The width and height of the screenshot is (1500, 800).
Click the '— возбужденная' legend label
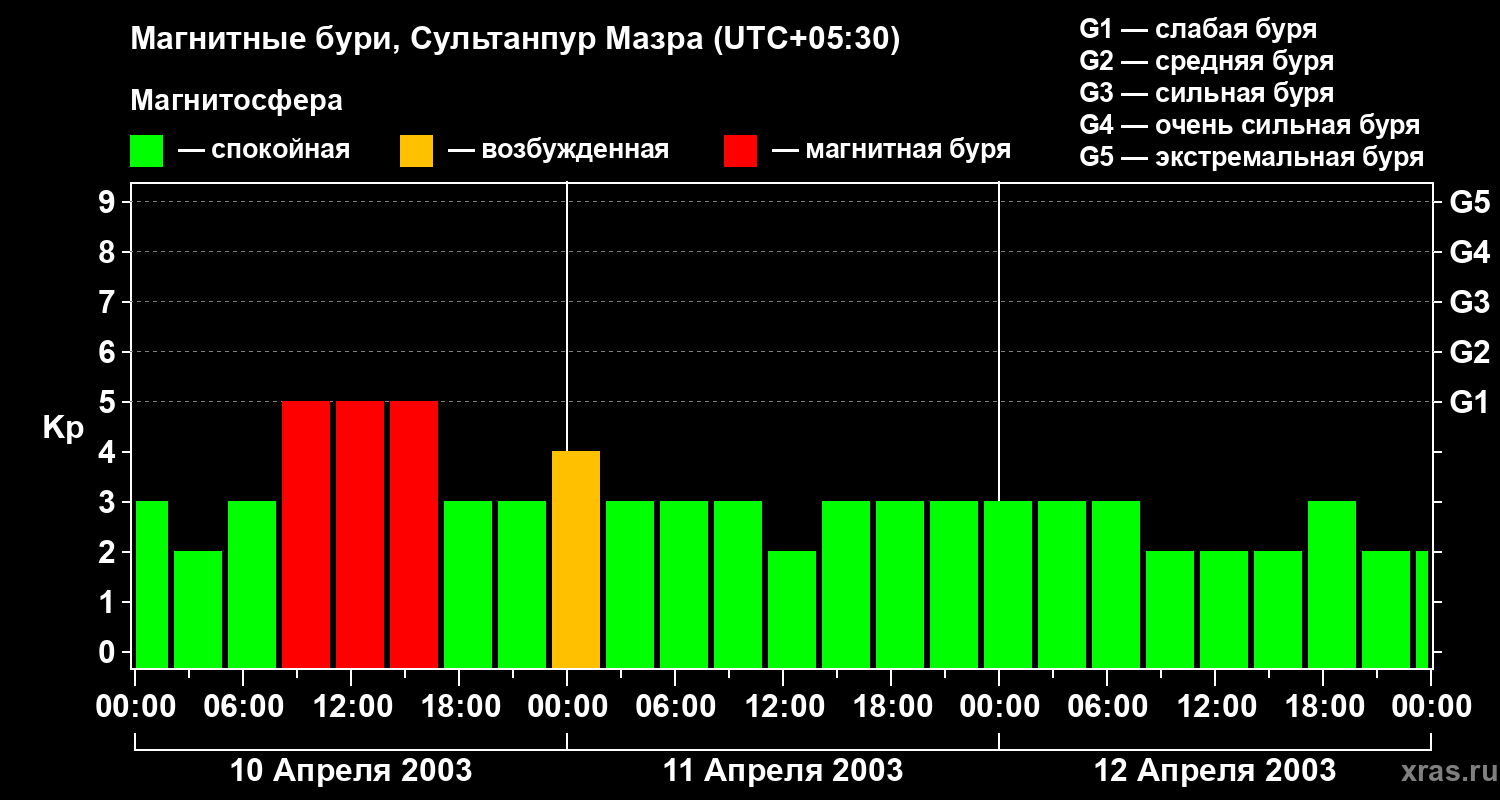point(558,151)
